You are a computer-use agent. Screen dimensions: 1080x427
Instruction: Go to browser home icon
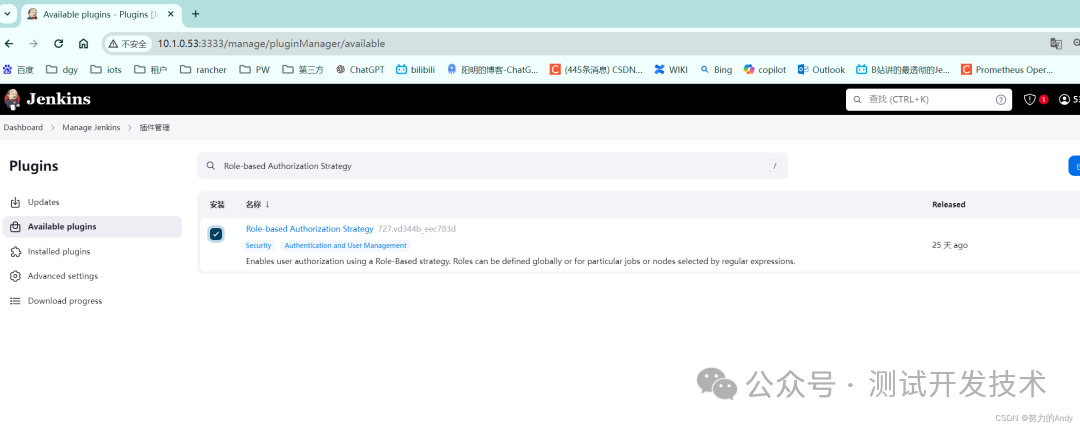[x=83, y=43]
